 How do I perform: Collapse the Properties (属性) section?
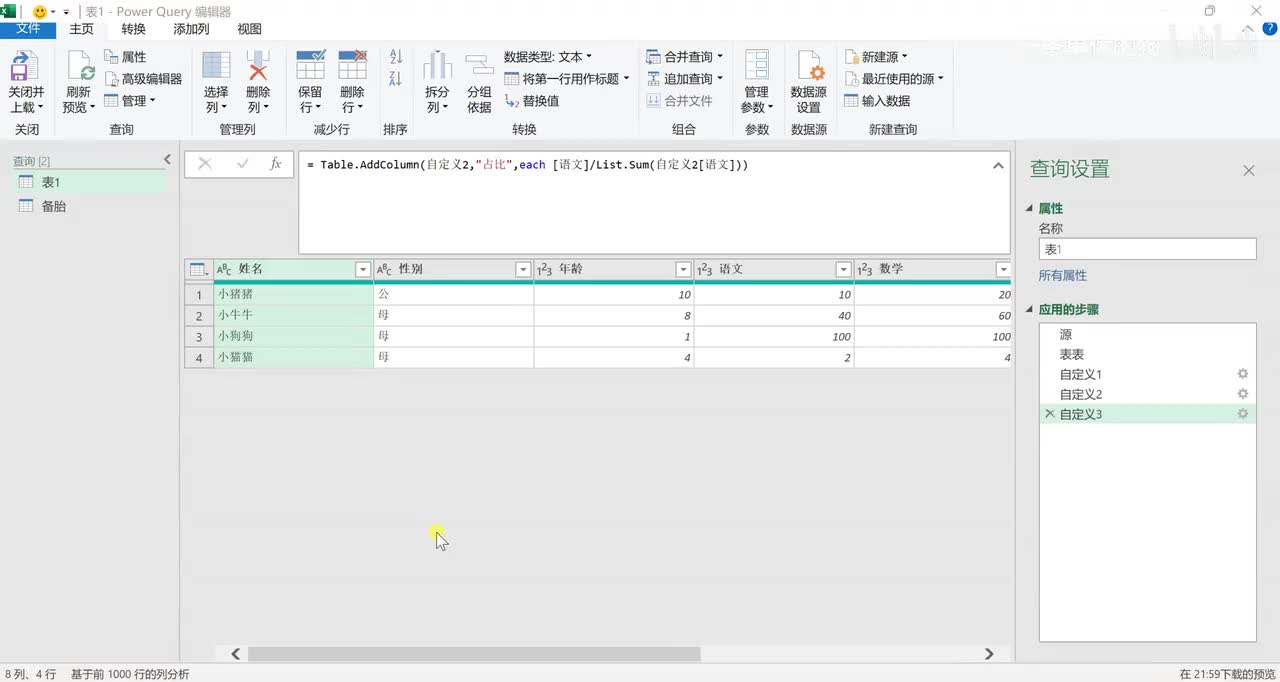click(x=1030, y=209)
